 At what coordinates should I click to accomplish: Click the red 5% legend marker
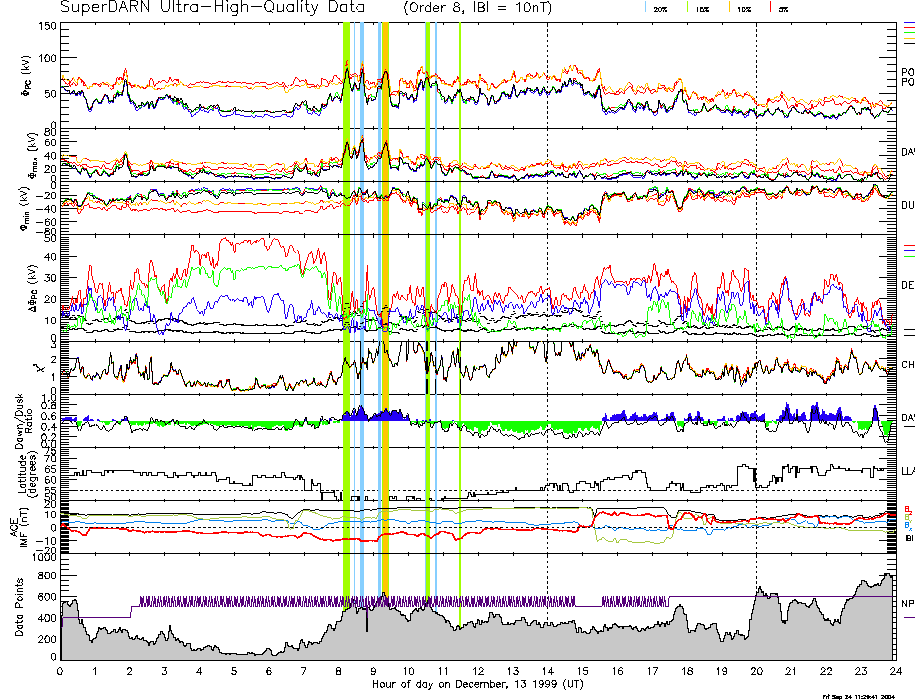(x=769, y=7)
